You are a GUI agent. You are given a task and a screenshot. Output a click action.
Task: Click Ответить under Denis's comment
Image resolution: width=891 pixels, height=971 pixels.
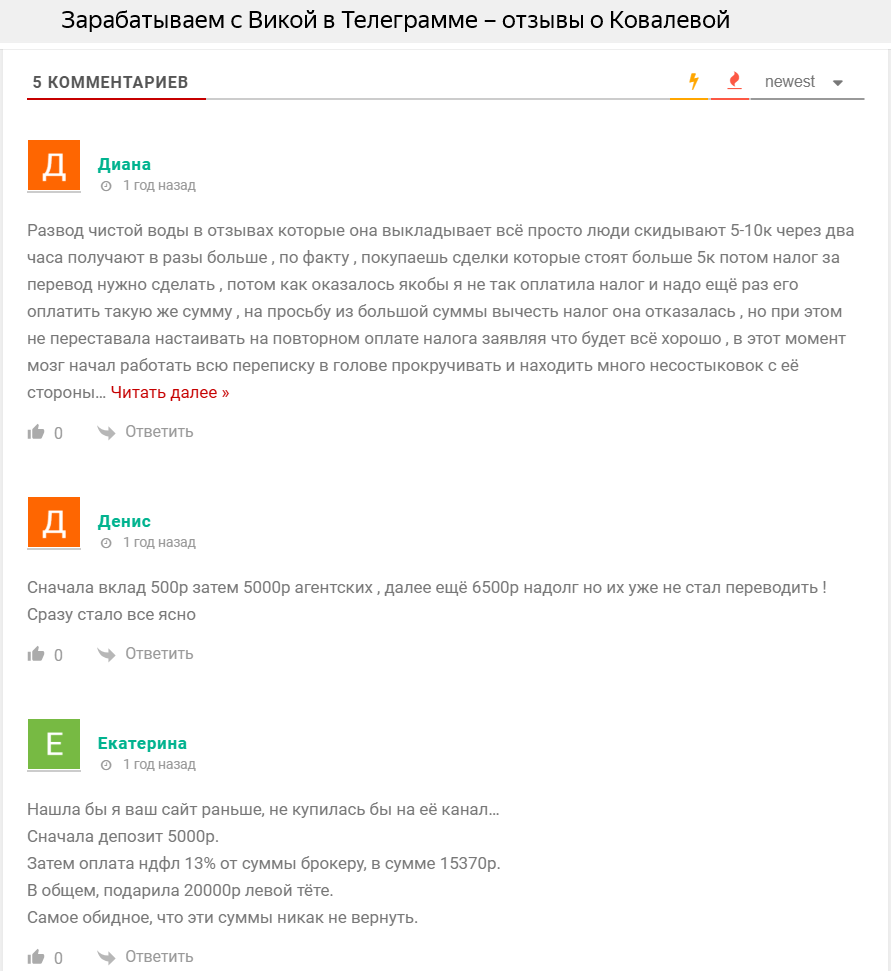pyautogui.click(x=159, y=654)
